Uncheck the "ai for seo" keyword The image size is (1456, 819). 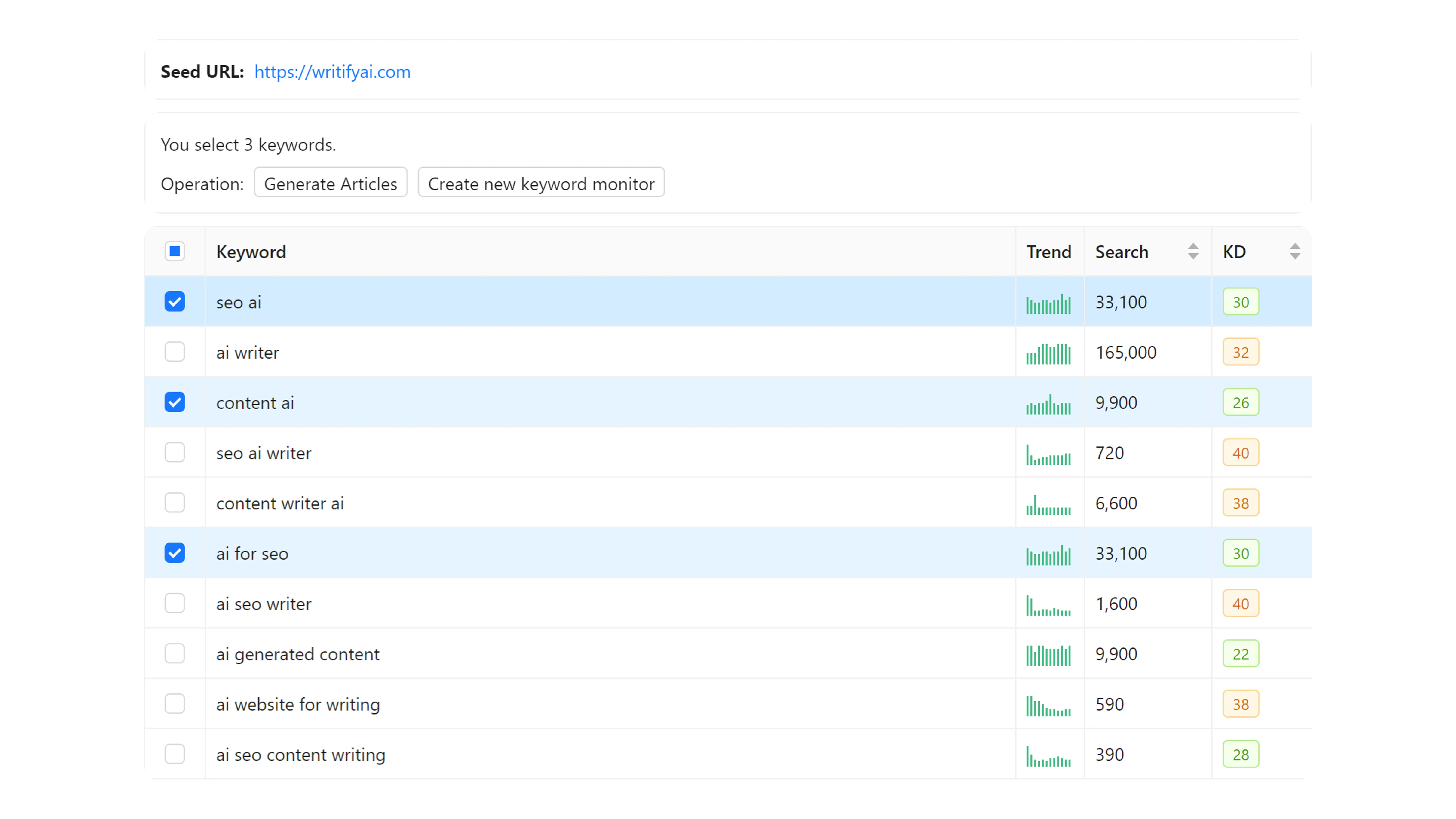175,553
